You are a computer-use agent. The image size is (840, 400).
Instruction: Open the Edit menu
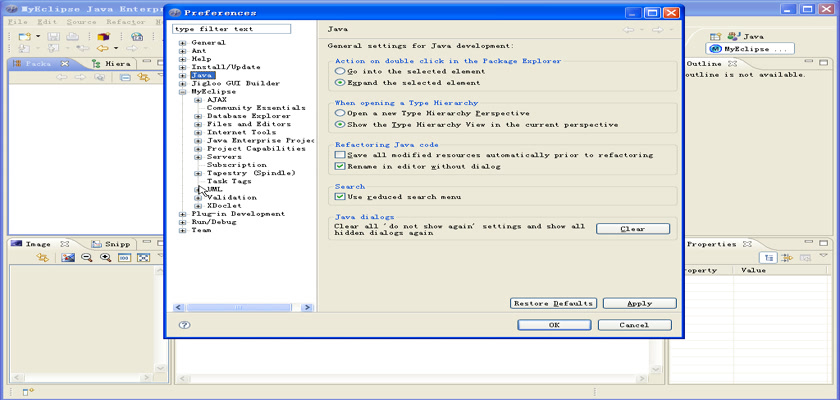[x=47, y=22]
